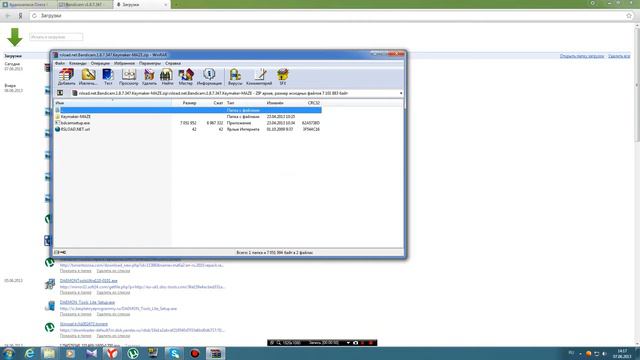Click the Информация (Info) toolbar icon
Image resolution: width=640 pixels, height=360 pixels.
click(x=209, y=77)
